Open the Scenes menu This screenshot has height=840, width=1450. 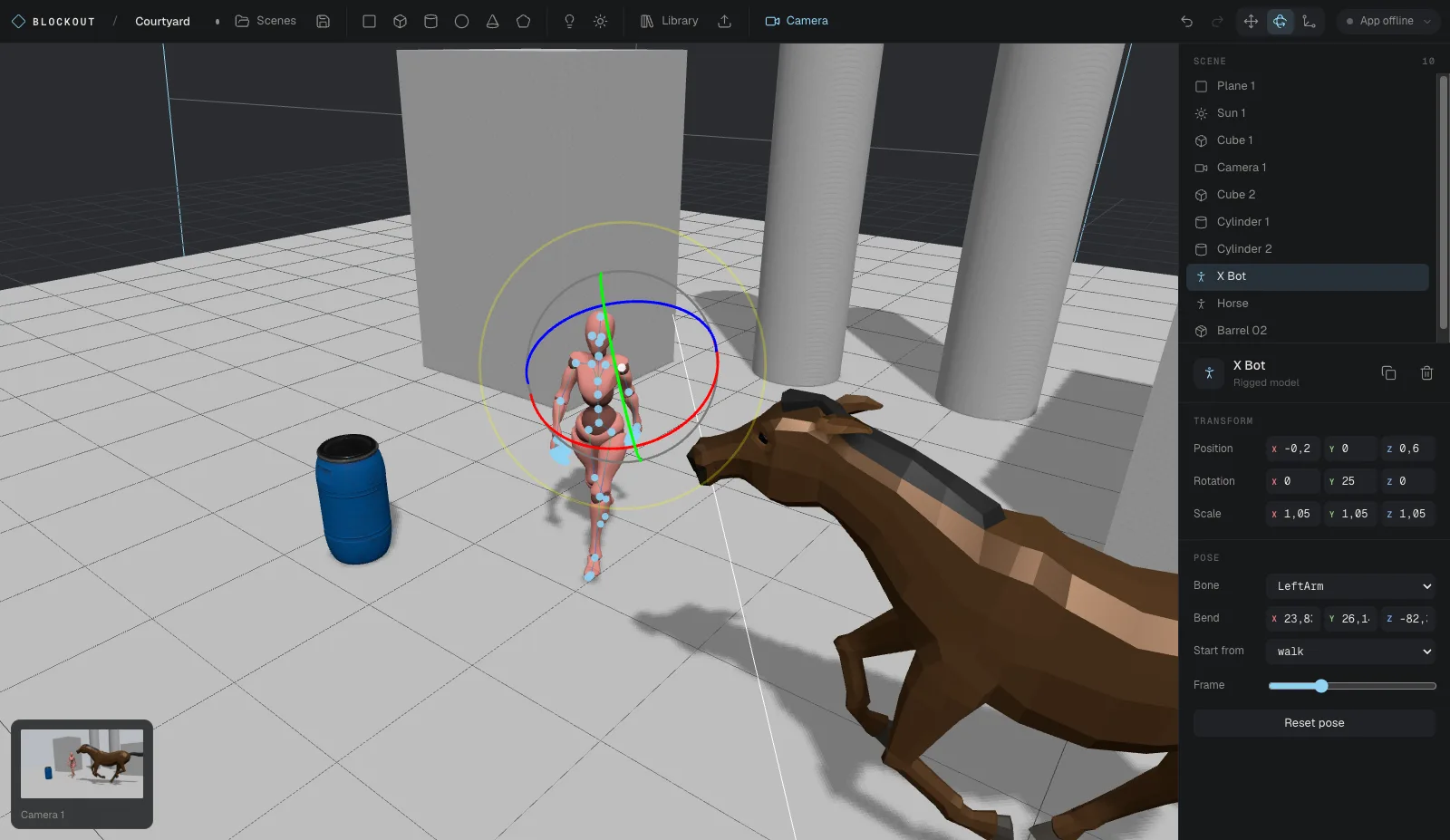click(266, 21)
